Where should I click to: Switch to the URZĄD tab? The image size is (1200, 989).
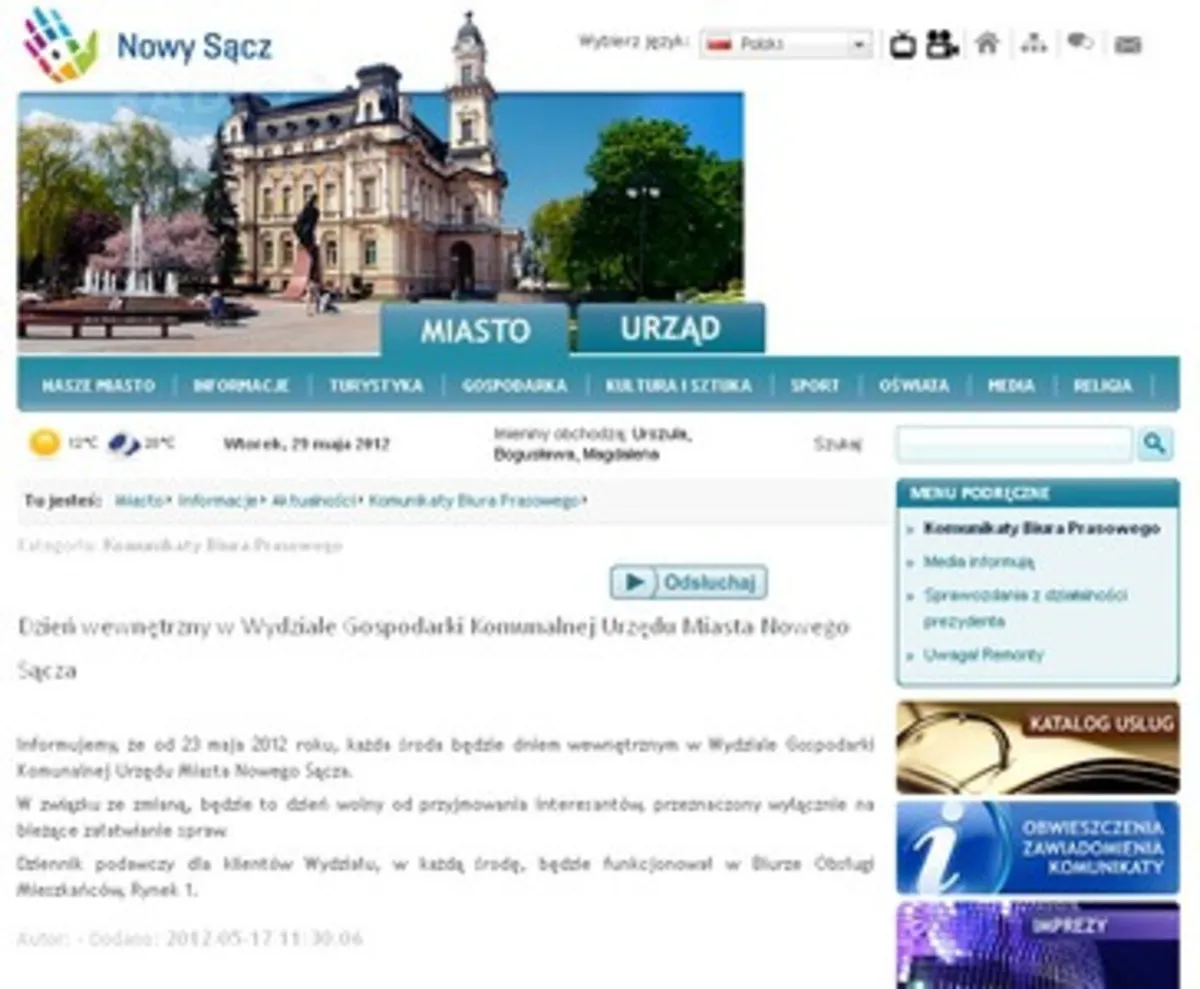coord(671,329)
